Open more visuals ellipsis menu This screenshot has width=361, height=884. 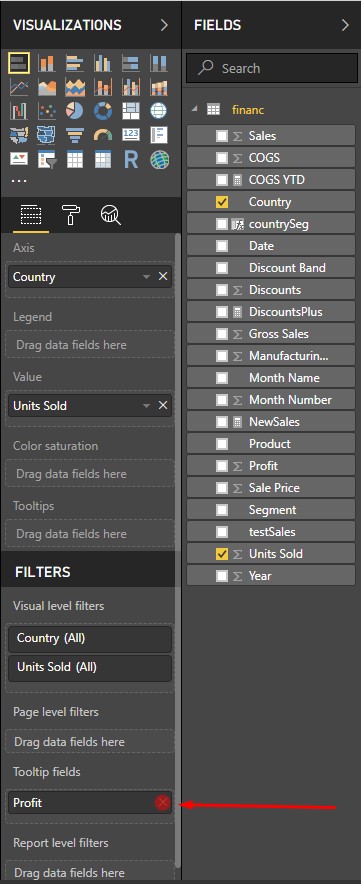tap(19, 181)
